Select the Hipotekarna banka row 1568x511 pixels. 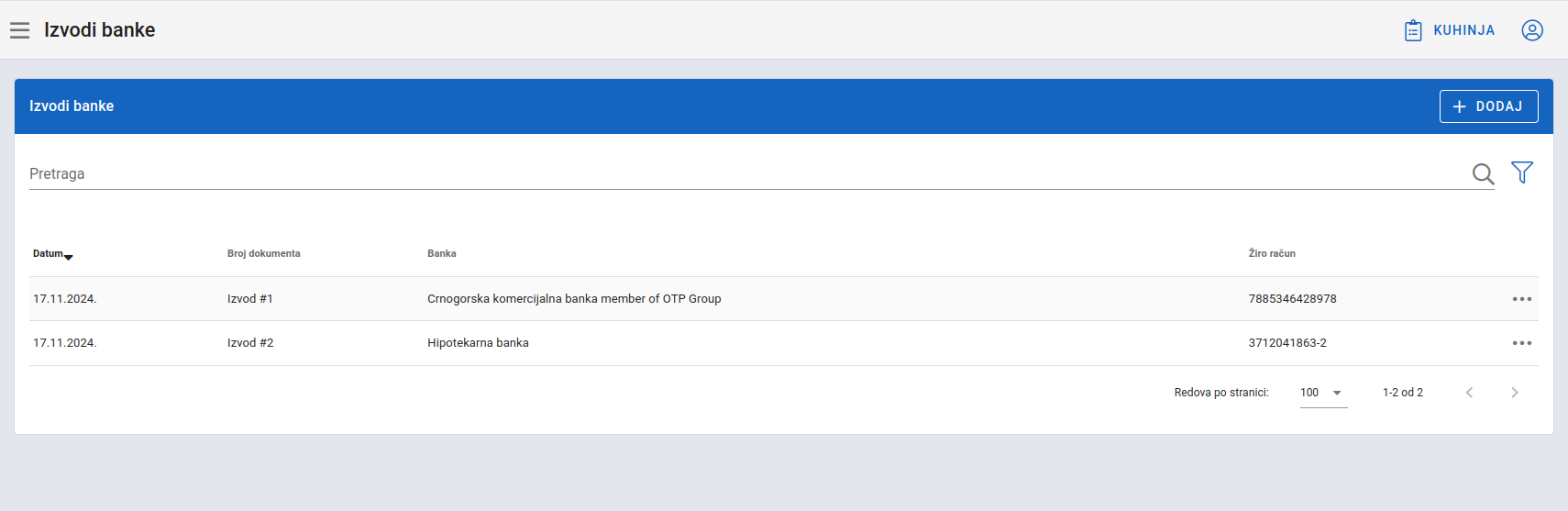478,343
